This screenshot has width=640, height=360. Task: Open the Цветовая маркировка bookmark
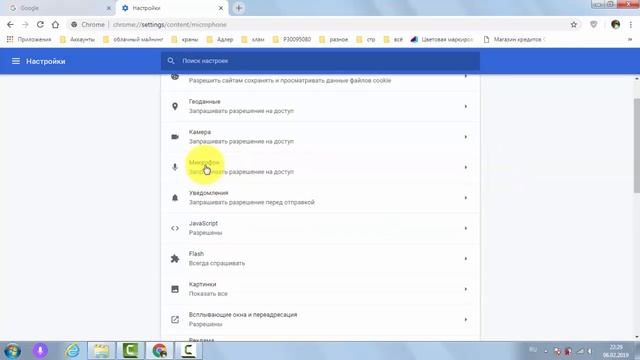[x=442, y=39]
